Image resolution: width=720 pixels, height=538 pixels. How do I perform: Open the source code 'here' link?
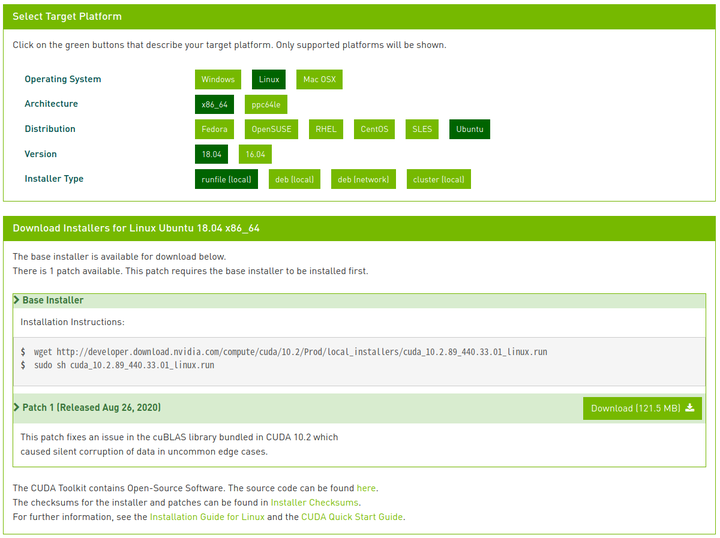click(x=366, y=488)
